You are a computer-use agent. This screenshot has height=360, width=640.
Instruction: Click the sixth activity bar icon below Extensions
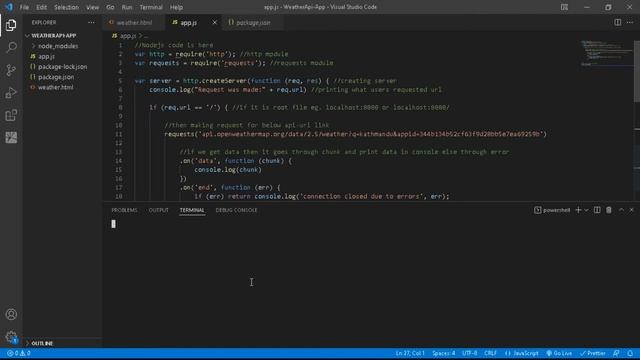coord(11,138)
